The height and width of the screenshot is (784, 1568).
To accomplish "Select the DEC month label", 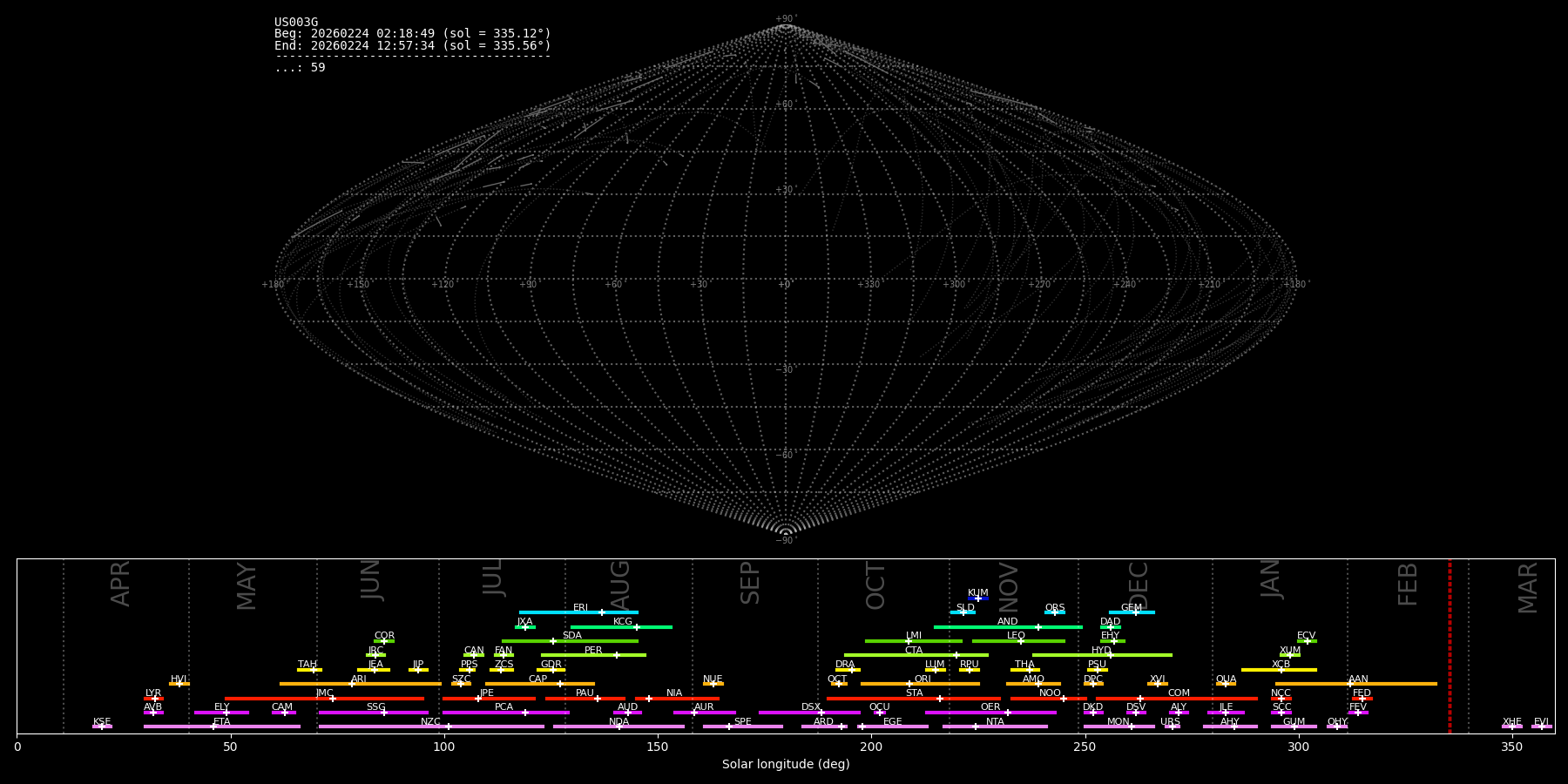I will point(1139,585).
